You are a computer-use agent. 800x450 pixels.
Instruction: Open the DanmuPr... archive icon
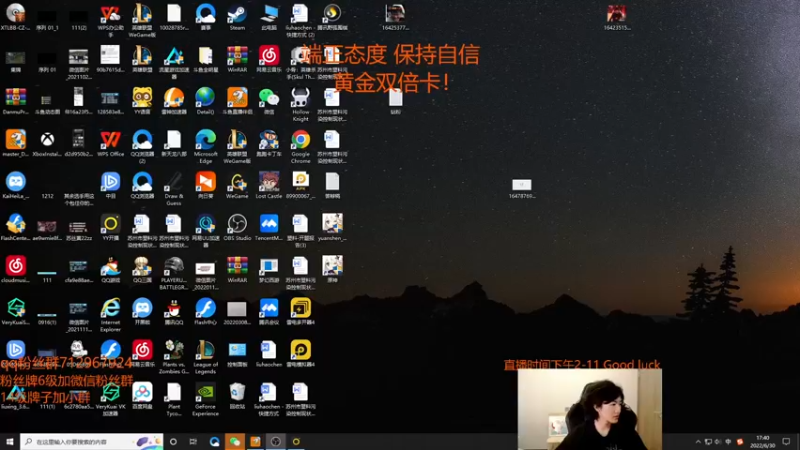coord(15,101)
